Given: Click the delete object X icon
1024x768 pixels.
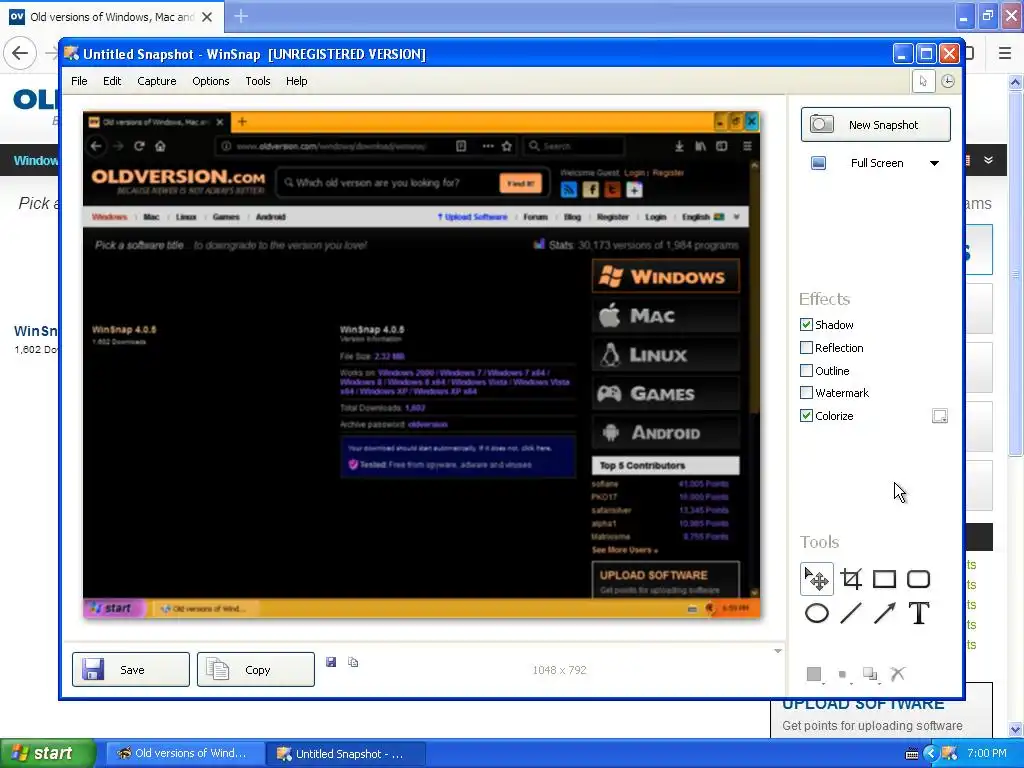Looking at the screenshot, I should coord(898,674).
